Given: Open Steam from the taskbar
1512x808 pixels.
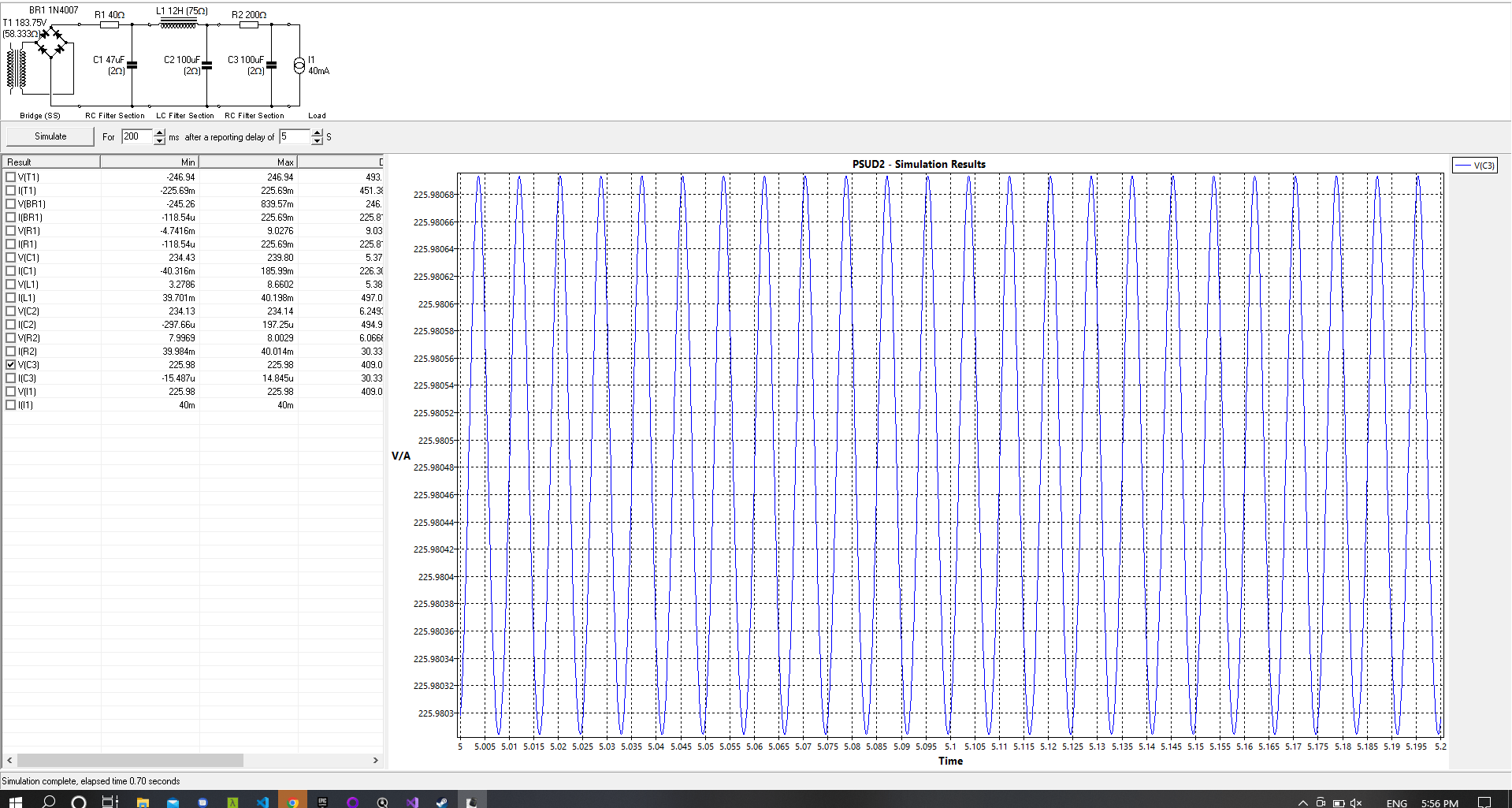Looking at the screenshot, I should click(442, 802).
